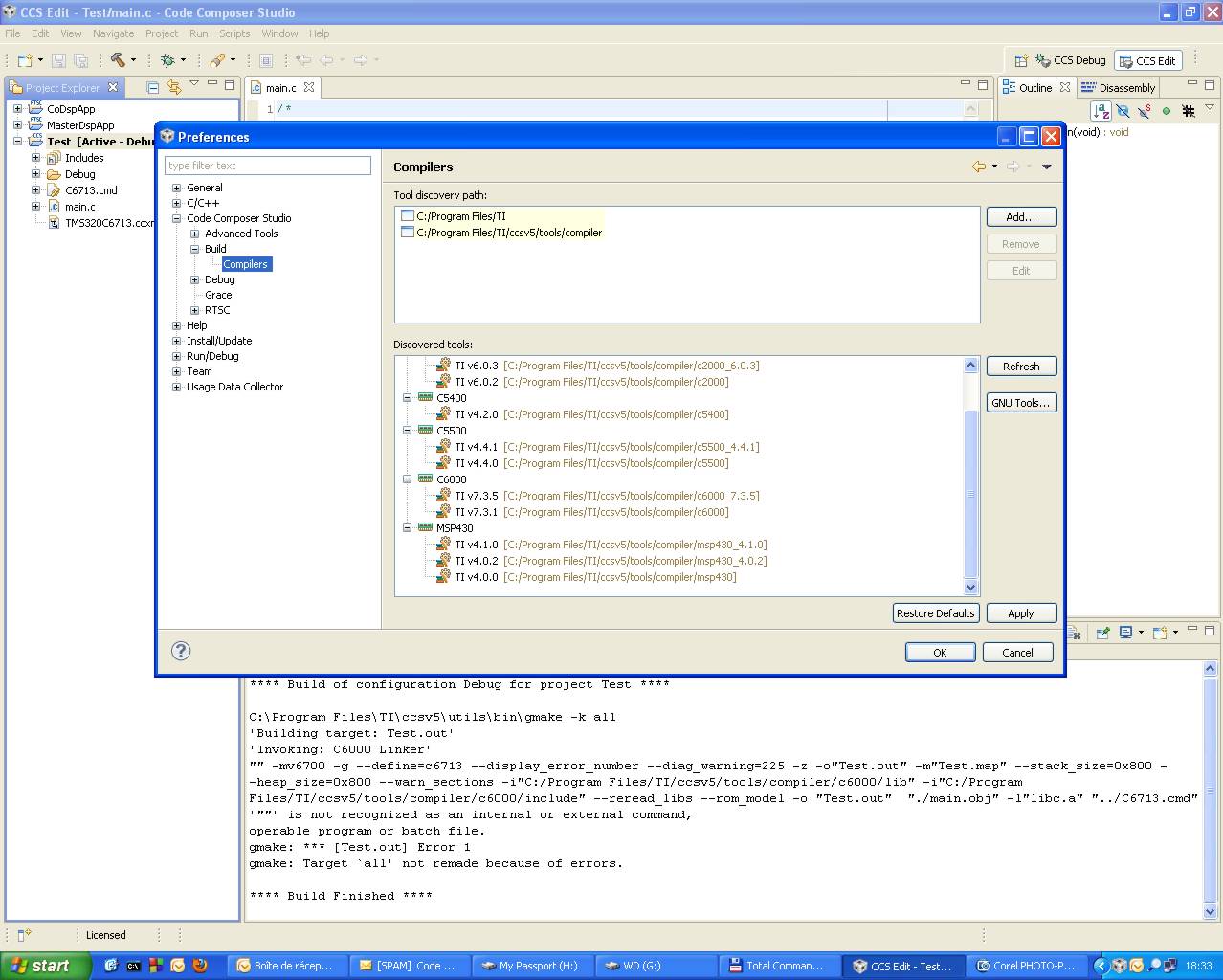Click the Sort alphabetically icon in Outline

[1101, 111]
